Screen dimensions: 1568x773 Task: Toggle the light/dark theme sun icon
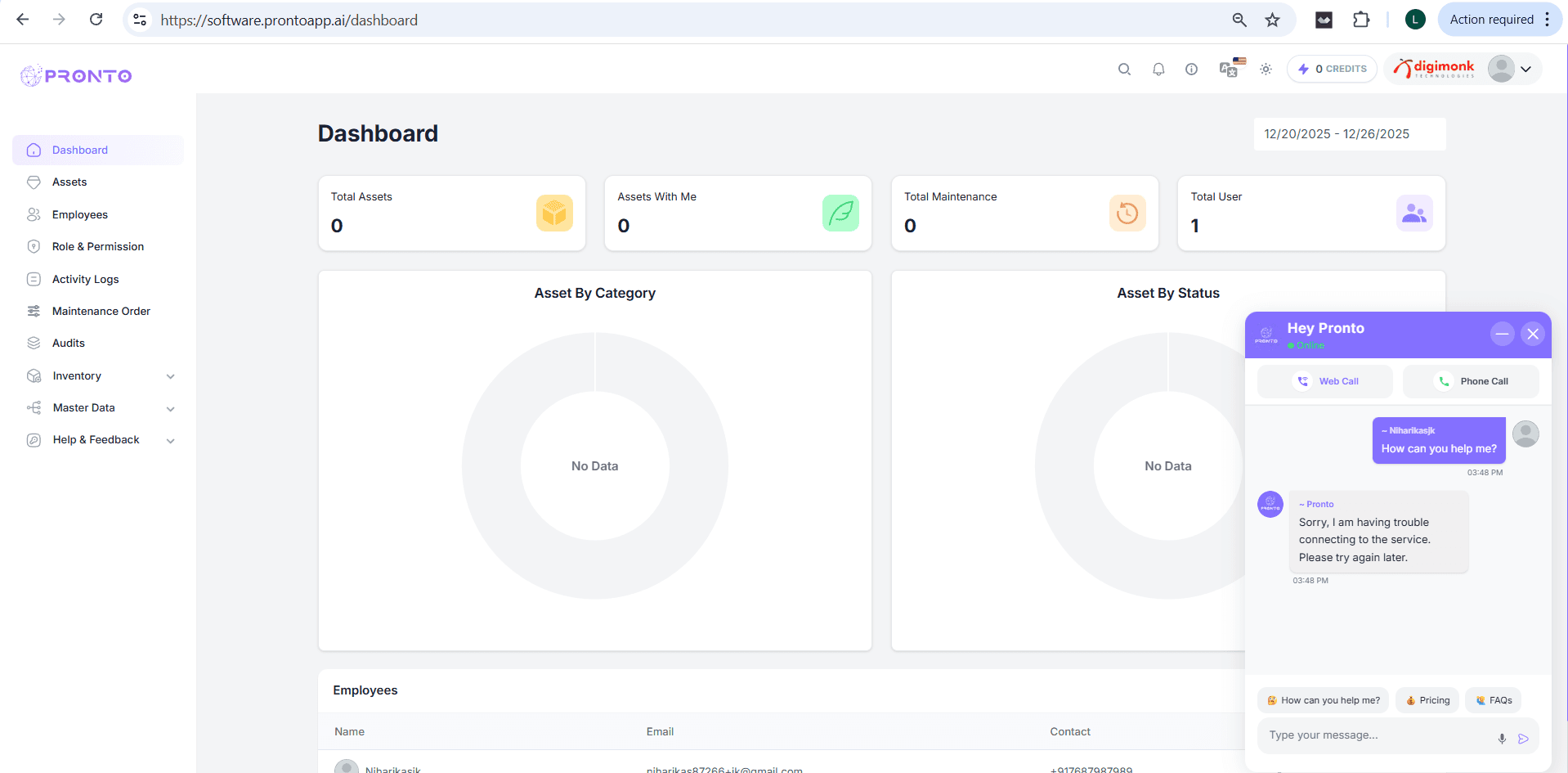(1266, 70)
